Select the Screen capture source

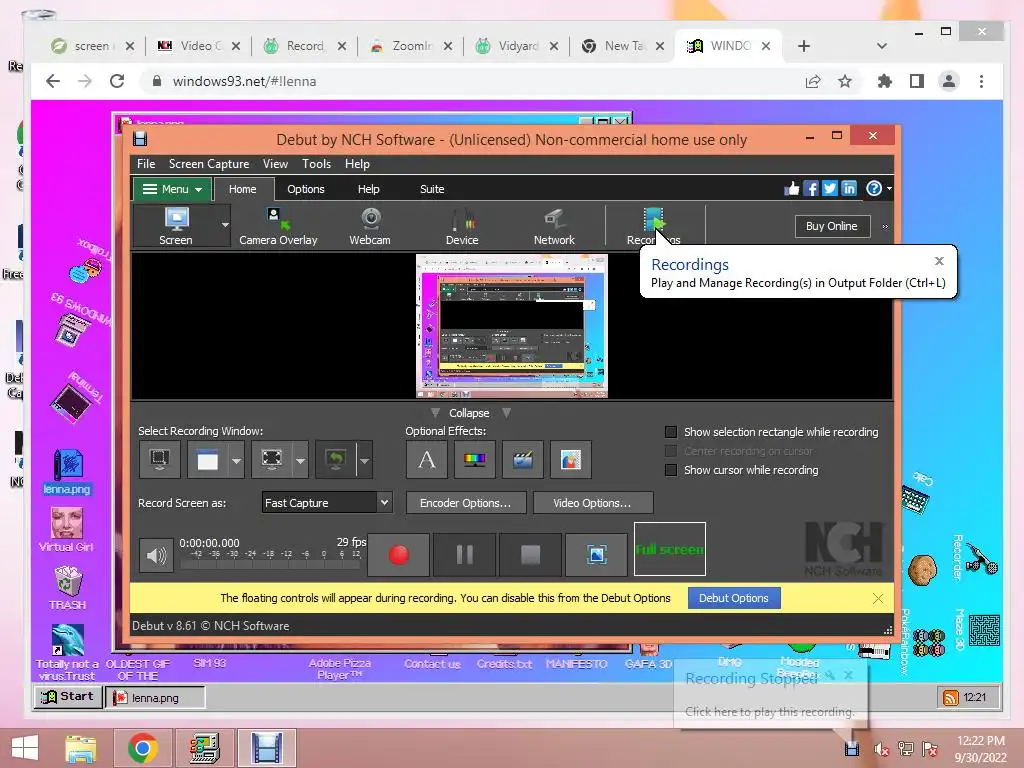176,226
